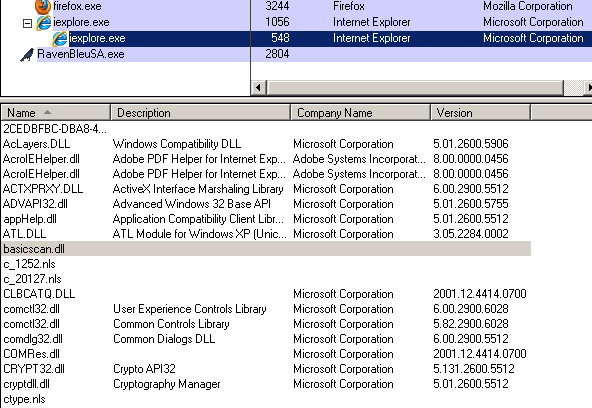This screenshot has width=592, height=408.
Task: Sort by the Company Name column header
Action: pyautogui.click(x=361, y=112)
